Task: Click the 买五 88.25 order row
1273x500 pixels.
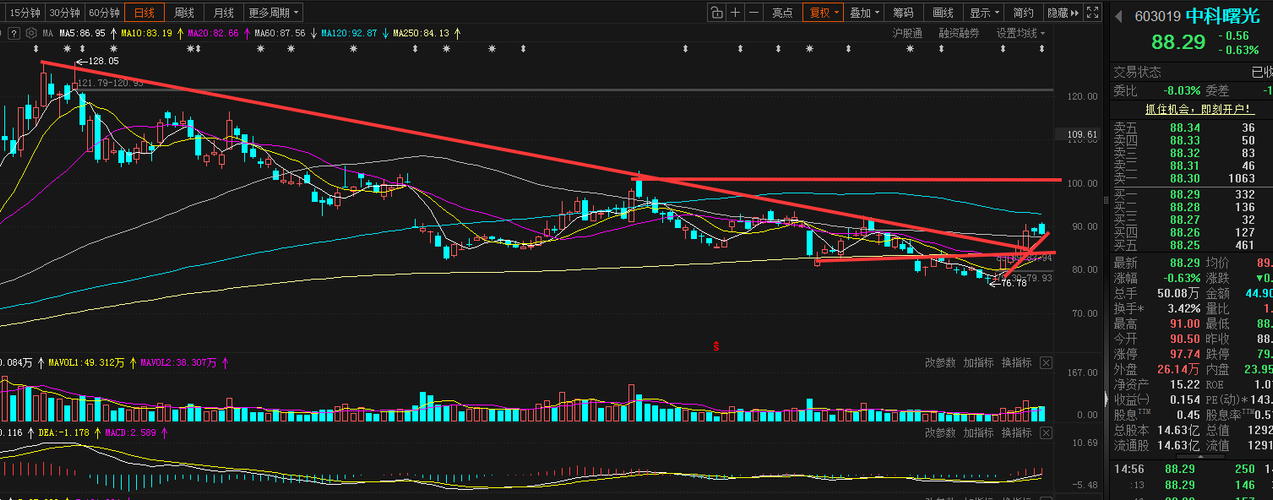Action: tap(1191, 245)
